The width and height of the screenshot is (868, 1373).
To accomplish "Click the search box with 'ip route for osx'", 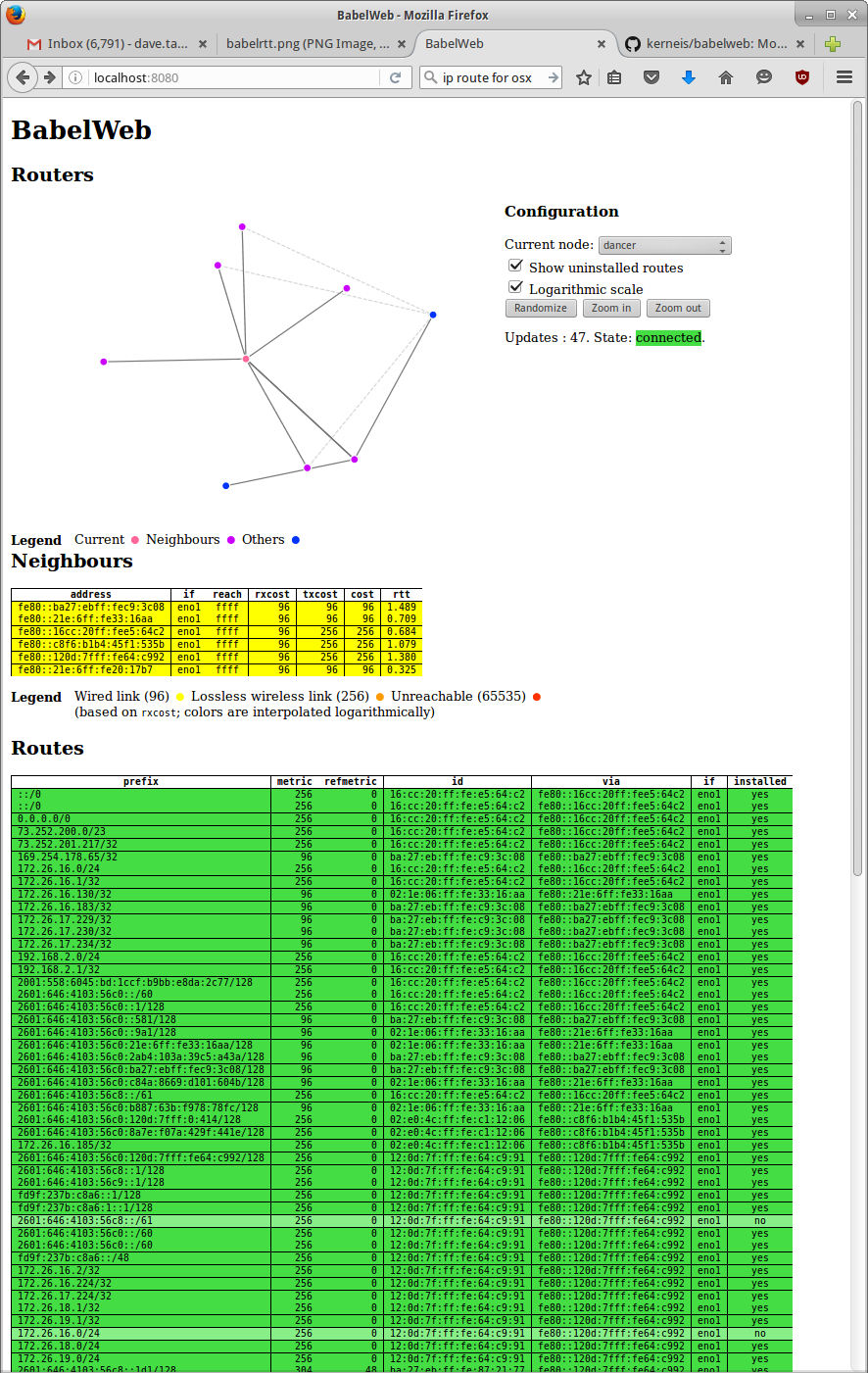I will coord(493,77).
